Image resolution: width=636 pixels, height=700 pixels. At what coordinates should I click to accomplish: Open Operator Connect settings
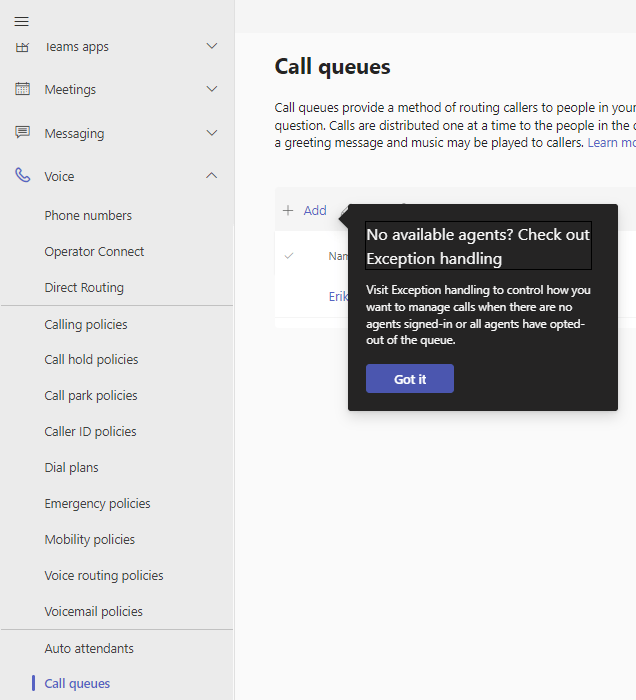point(94,251)
